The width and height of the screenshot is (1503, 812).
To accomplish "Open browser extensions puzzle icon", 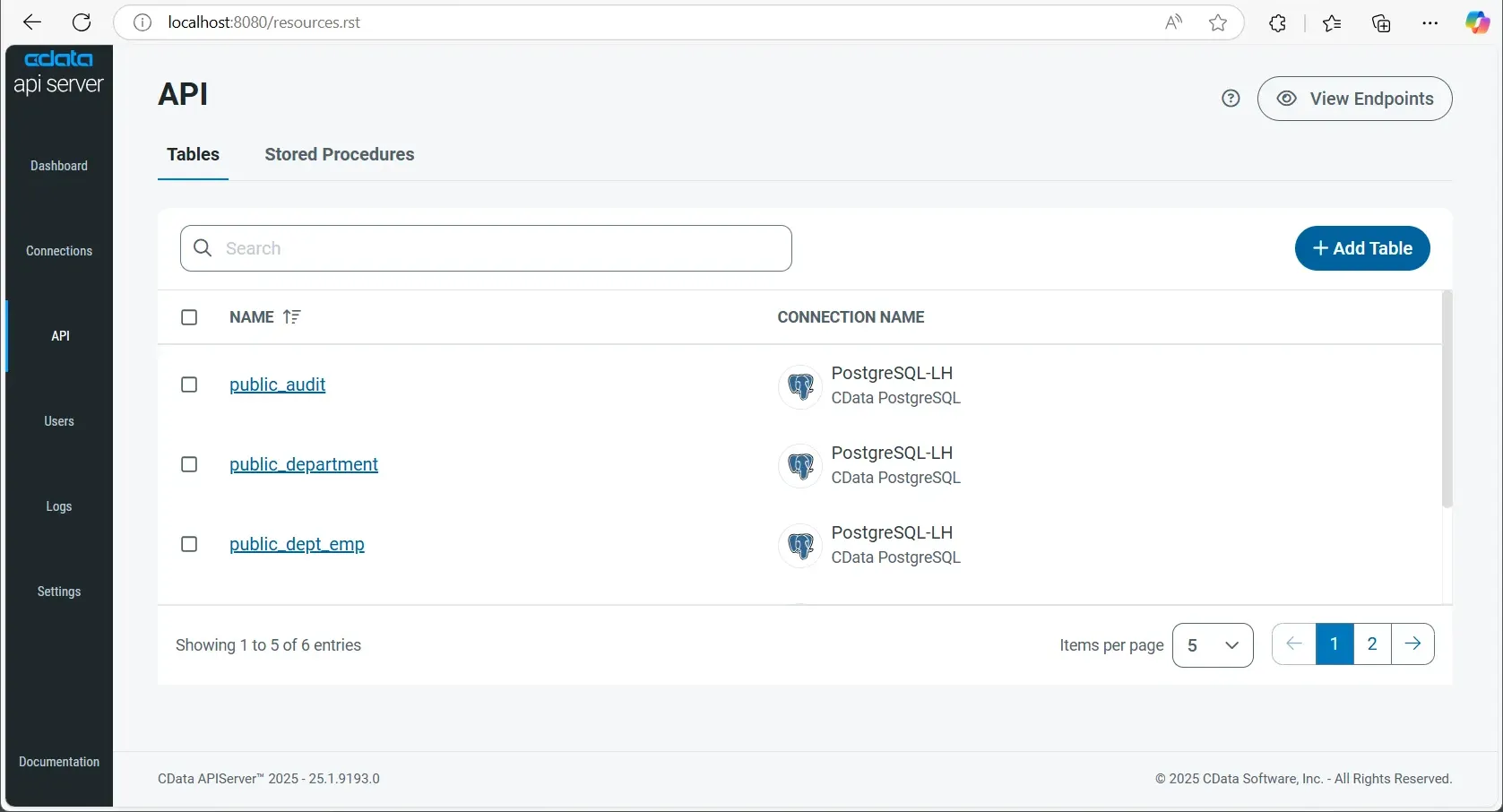I will [x=1277, y=23].
